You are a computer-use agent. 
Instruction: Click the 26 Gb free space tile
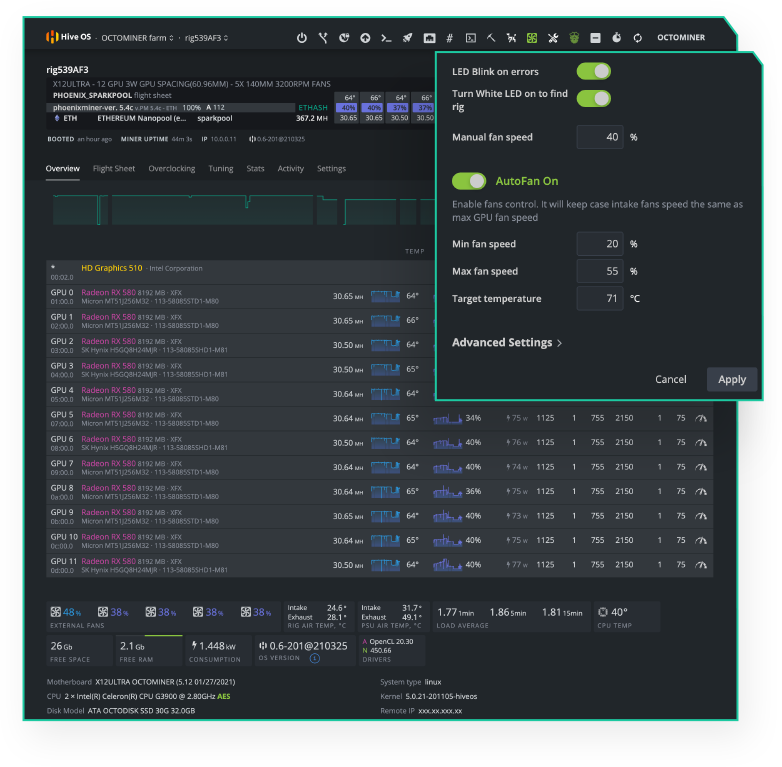[79, 650]
